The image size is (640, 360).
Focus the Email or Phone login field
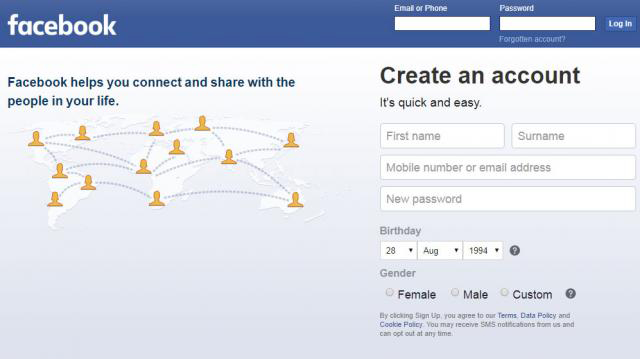[x=442, y=23]
